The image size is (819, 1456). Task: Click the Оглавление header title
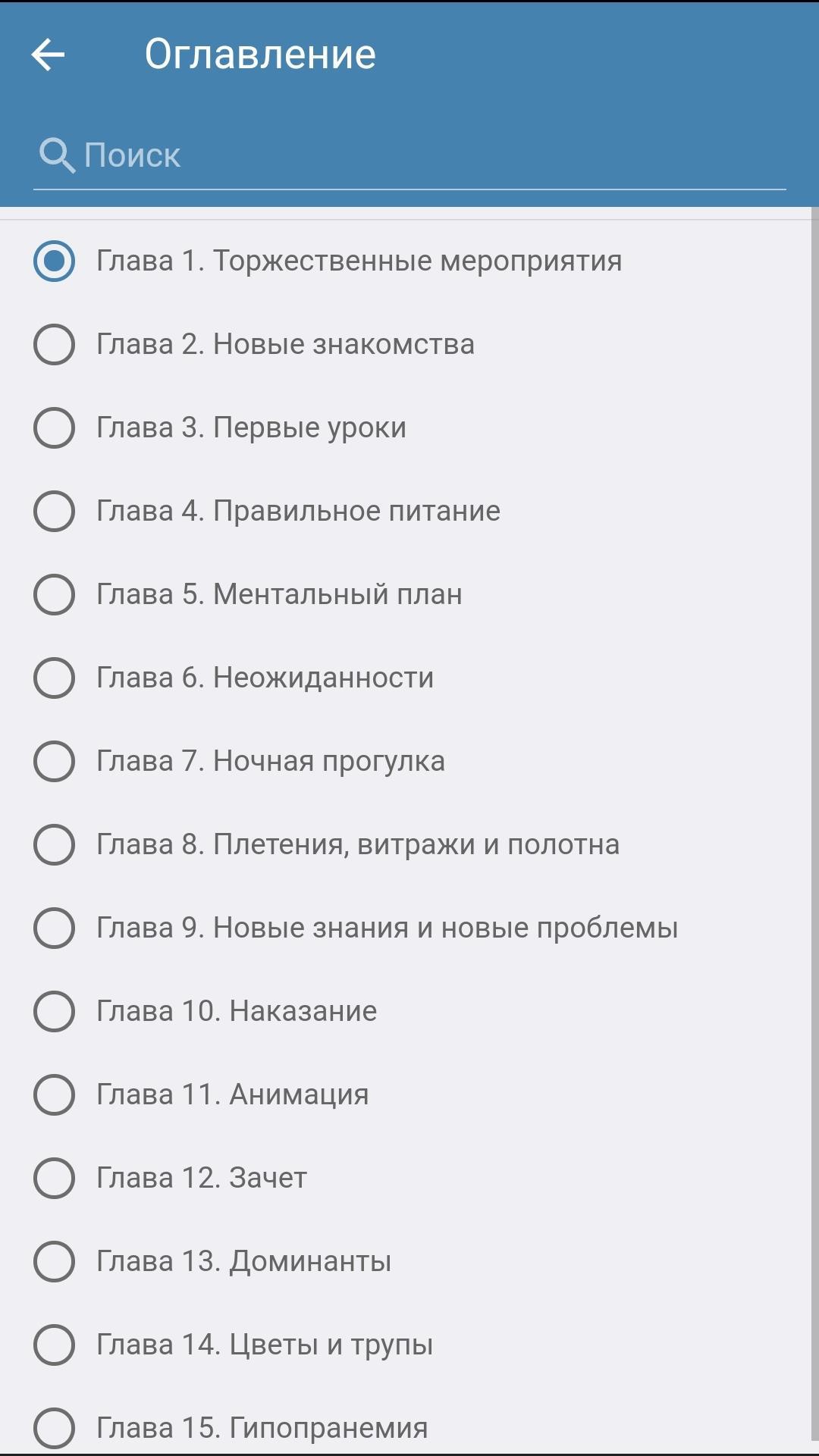(x=260, y=55)
